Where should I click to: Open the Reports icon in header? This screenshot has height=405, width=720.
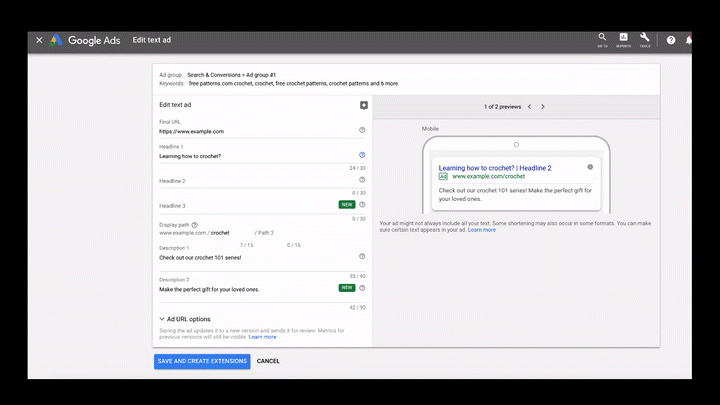point(623,39)
